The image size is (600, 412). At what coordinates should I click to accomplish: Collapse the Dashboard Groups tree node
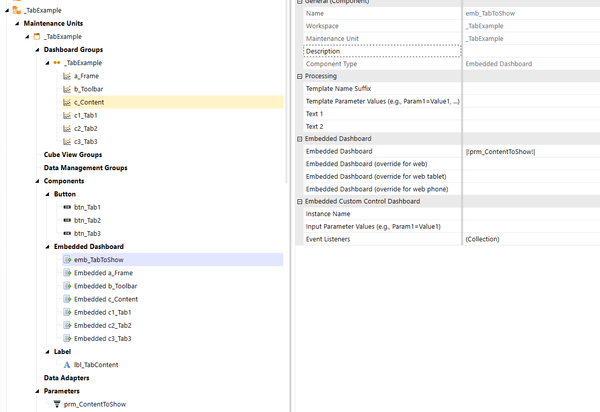38,49
